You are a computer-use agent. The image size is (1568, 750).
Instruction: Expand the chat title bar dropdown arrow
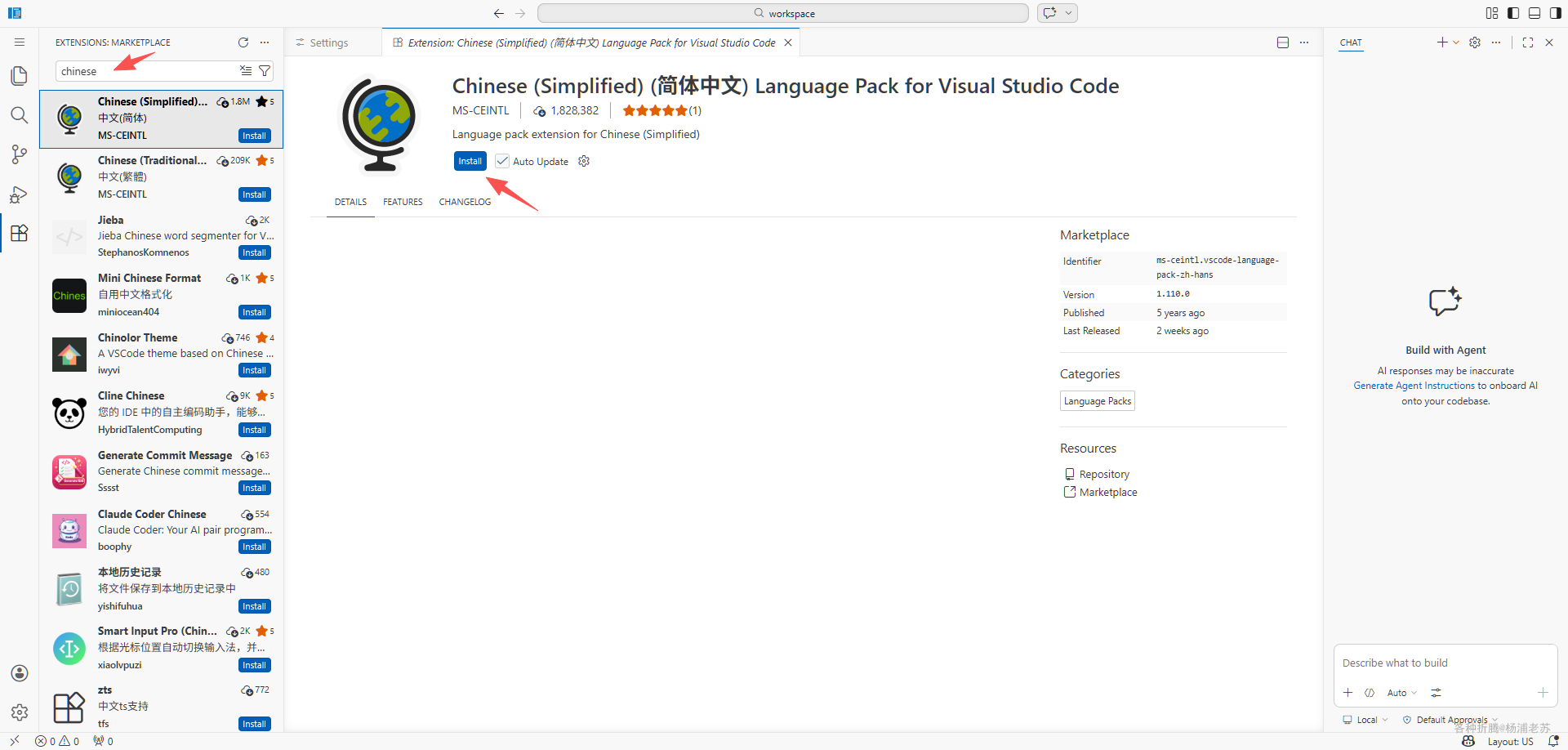pyautogui.click(x=1068, y=13)
